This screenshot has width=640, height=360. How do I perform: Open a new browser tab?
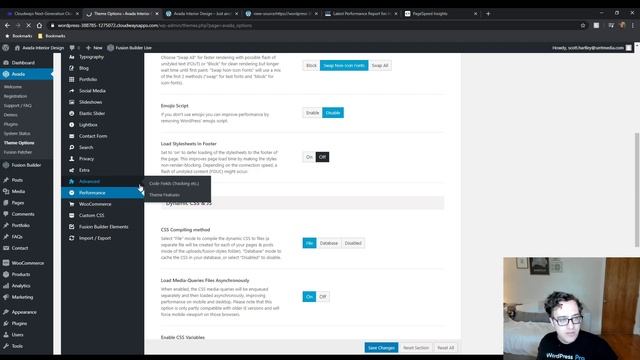pos(488,13)
